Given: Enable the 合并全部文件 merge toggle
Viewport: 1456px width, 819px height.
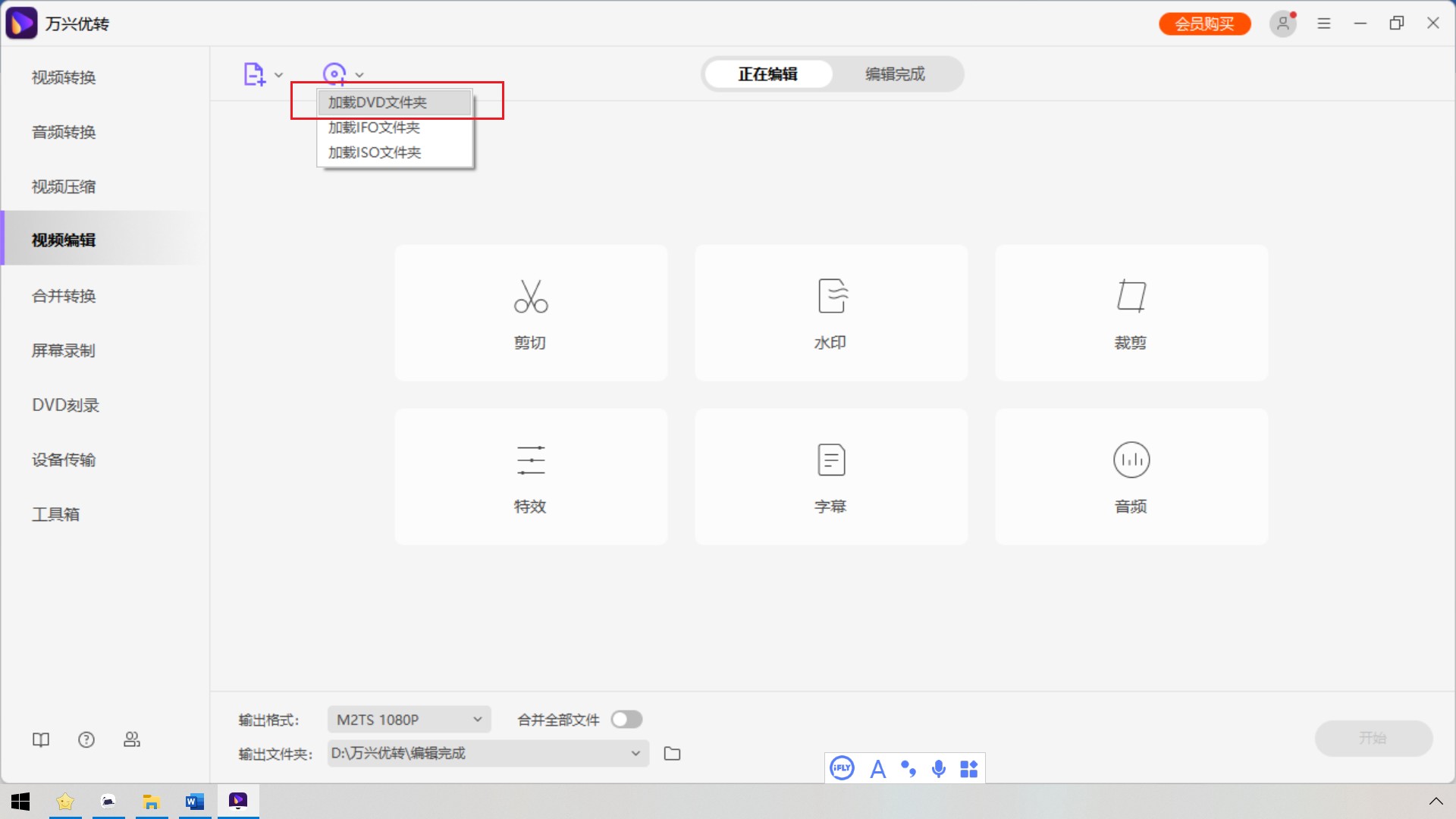Looking at the screenshot, I should (x=626, y=719).
